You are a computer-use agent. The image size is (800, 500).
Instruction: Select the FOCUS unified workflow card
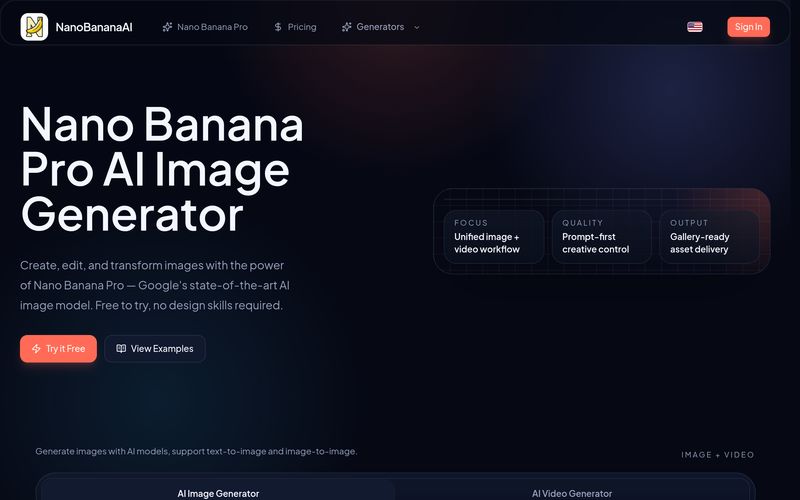[494, 237]
